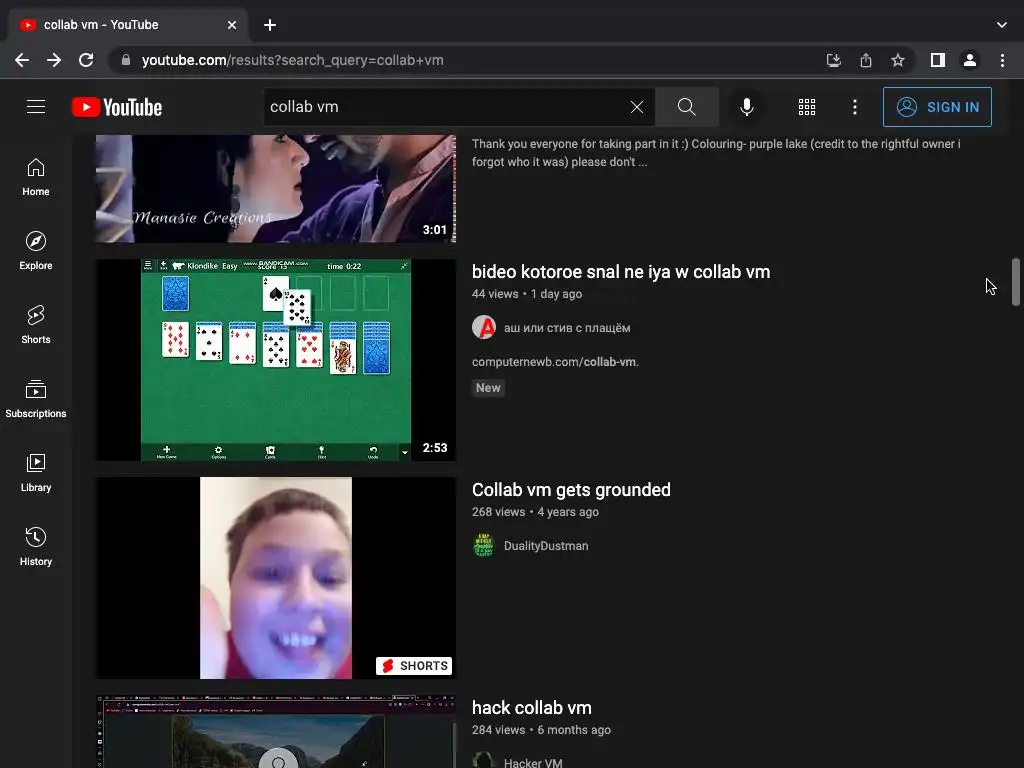1024x768 pixels.
Task: Click the YouTube logo
Action: 117,107
